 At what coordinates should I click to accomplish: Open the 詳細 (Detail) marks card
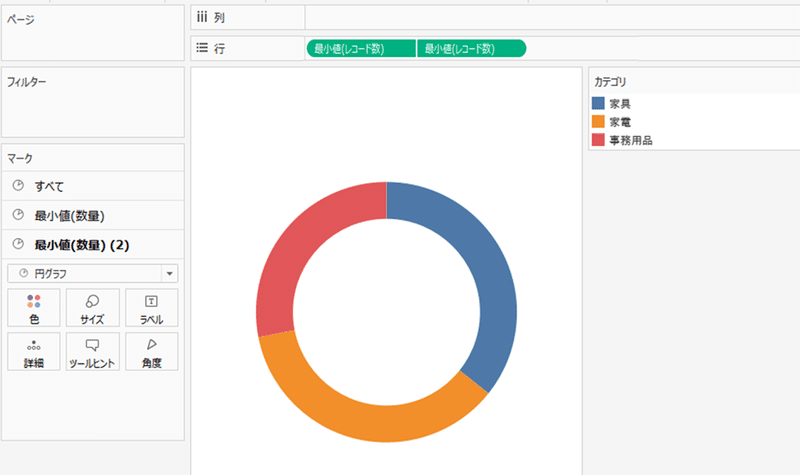coord(34,352)
